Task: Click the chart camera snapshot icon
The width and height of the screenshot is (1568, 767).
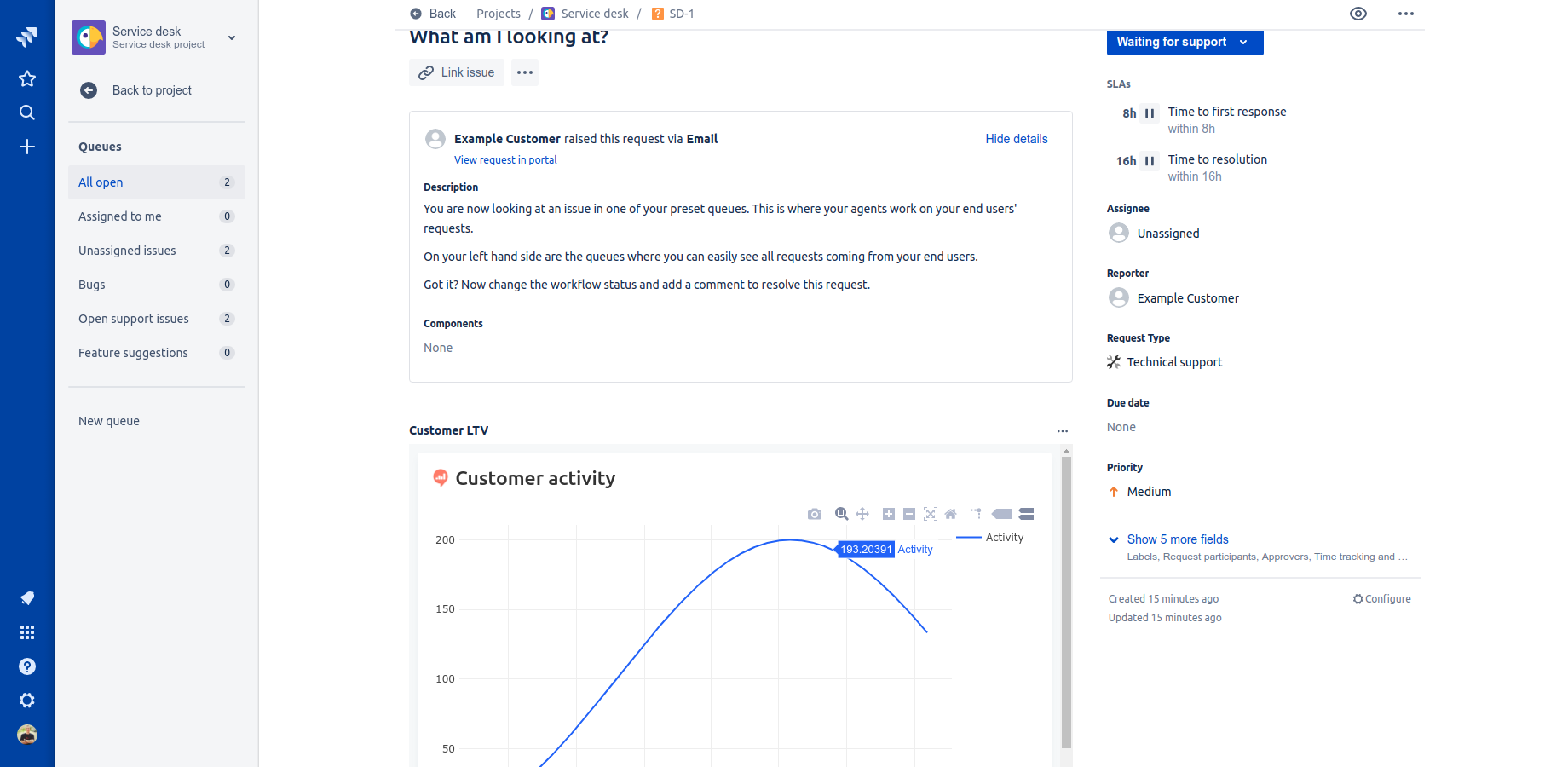Action: click(815, 514)
